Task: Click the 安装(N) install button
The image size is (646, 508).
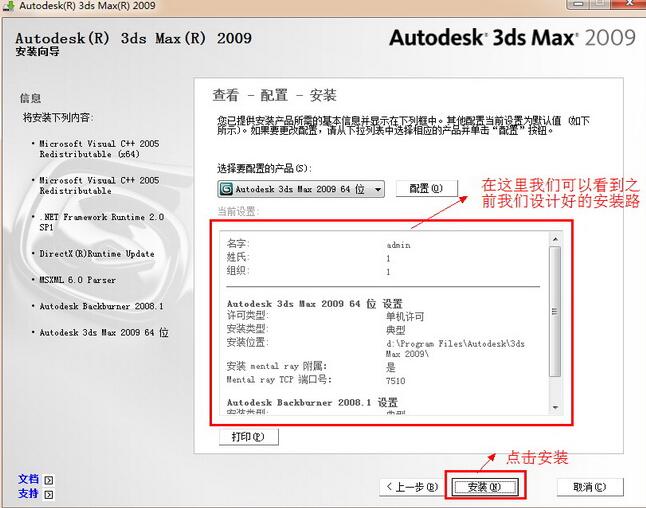Action: [485, 487]
